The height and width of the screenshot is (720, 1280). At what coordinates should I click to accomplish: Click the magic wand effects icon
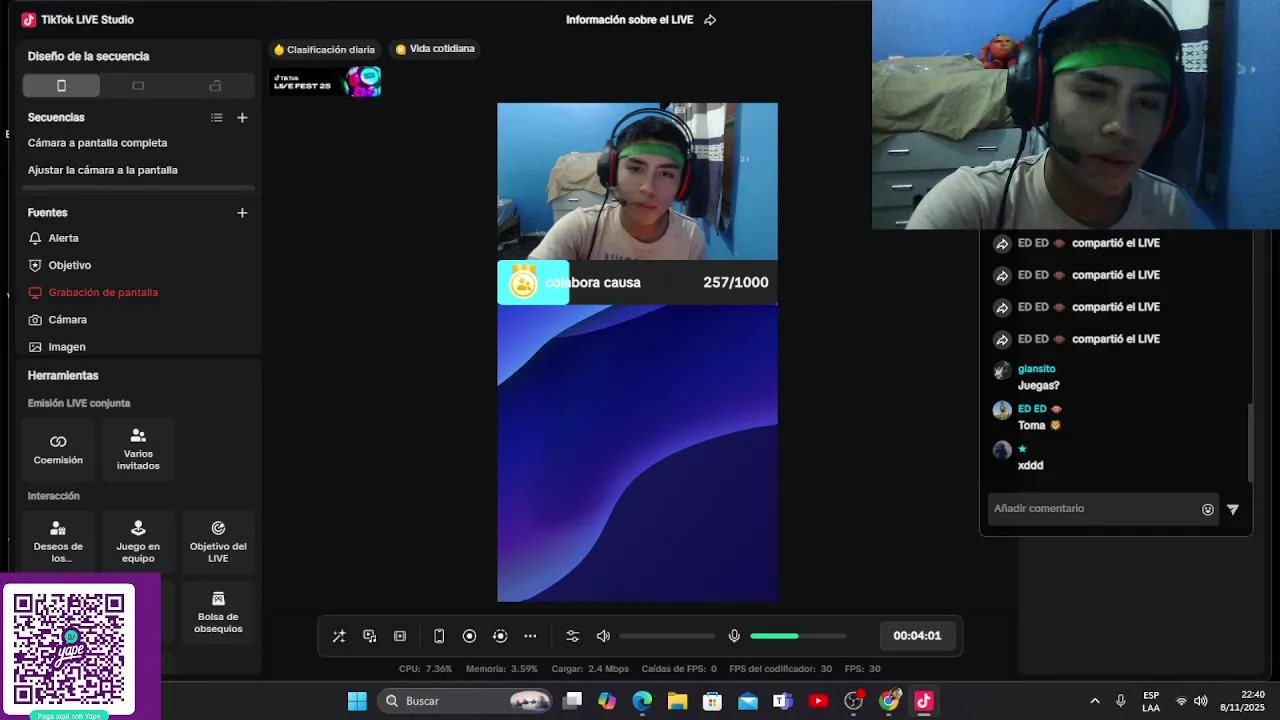coord(339,636)
